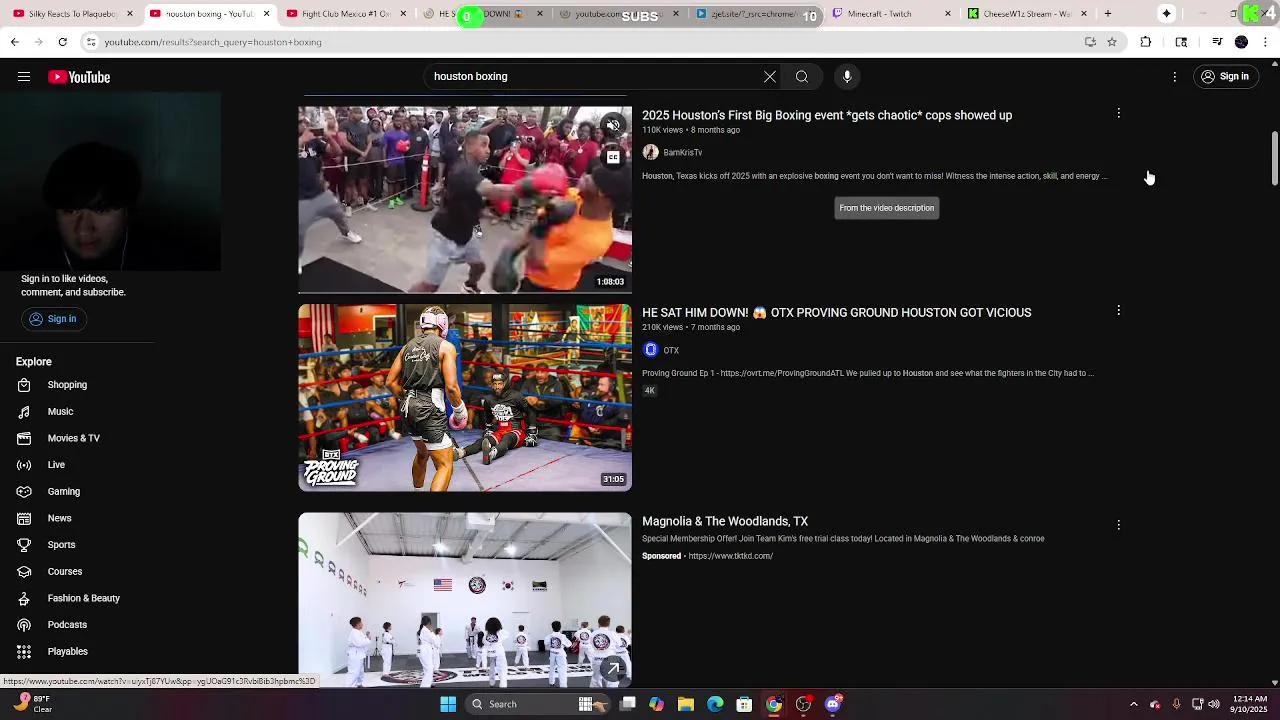Screen dimensions: 1280x720
Task: Visit the BamKrisTv channel name link
Action: (x=683, y=153)
